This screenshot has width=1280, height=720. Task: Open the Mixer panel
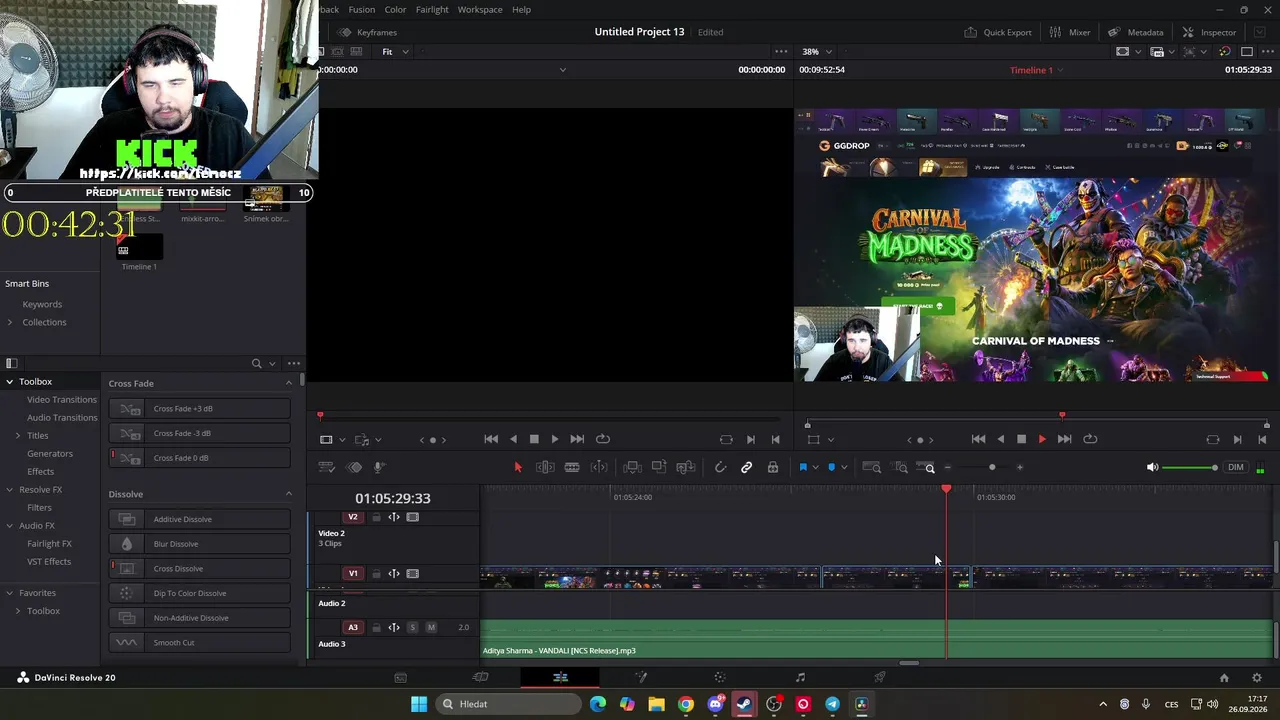pyautogui.click(x=1070, y=32)
